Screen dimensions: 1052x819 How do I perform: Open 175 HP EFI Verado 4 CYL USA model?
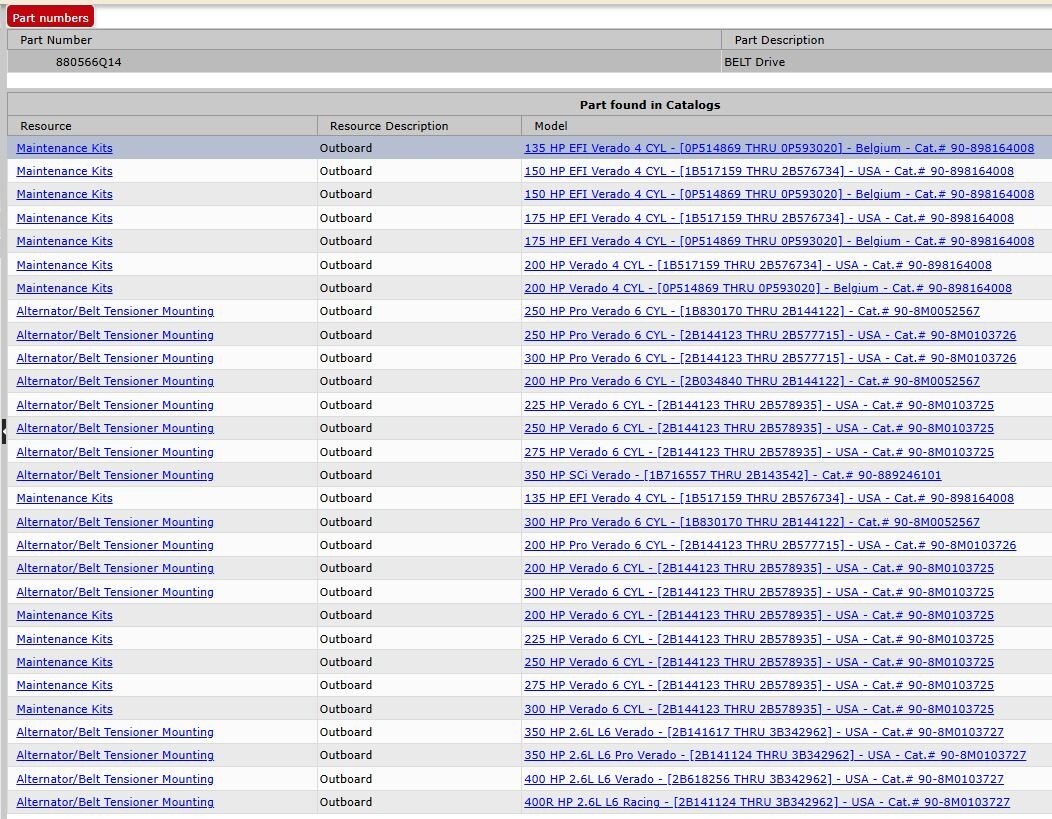pos(769,217)
